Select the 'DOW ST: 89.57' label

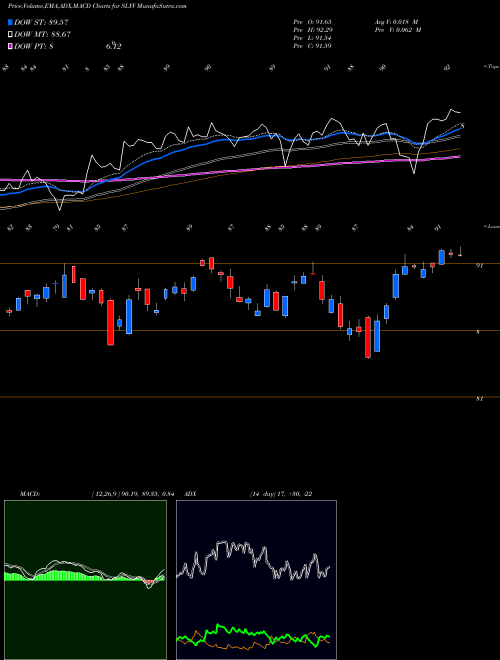[41, 22]
